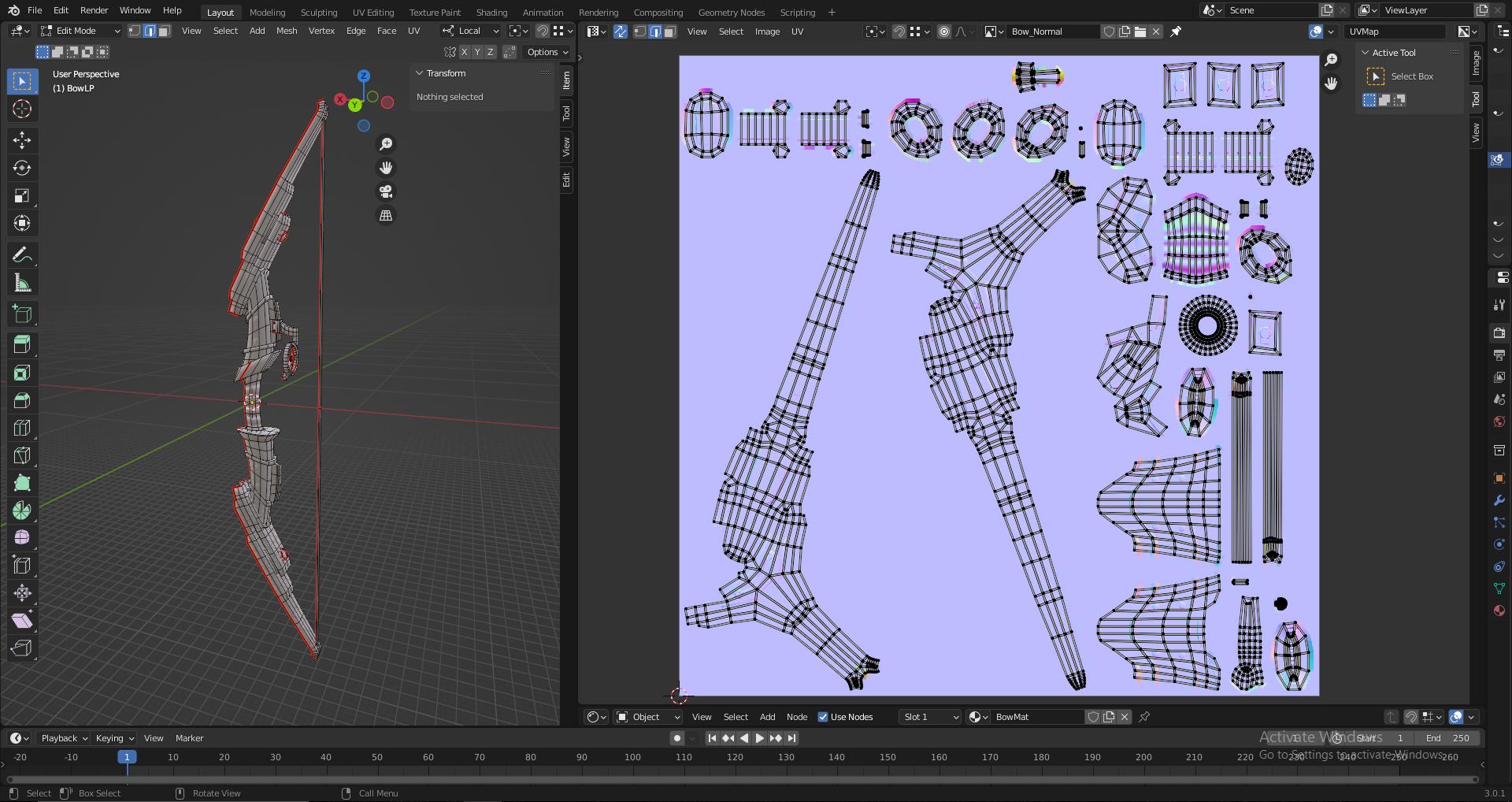Enable vertex select mode

tap(135, 31)
